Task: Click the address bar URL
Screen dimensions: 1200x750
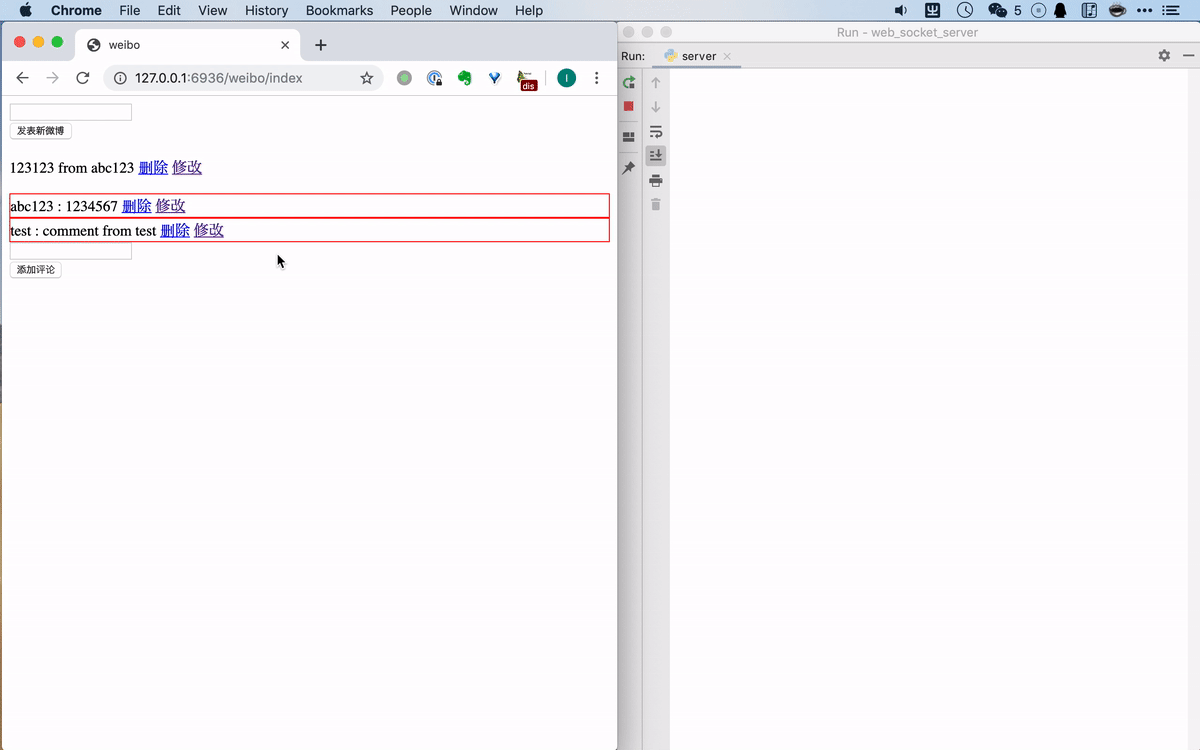Action: [218, 78]
